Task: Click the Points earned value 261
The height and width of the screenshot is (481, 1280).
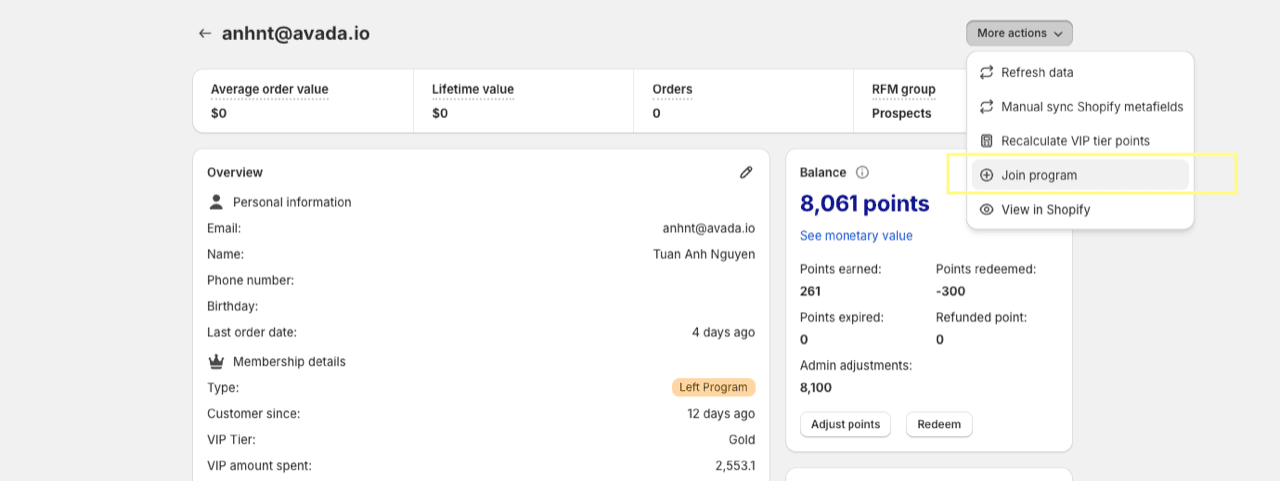Action: (810, 291)
